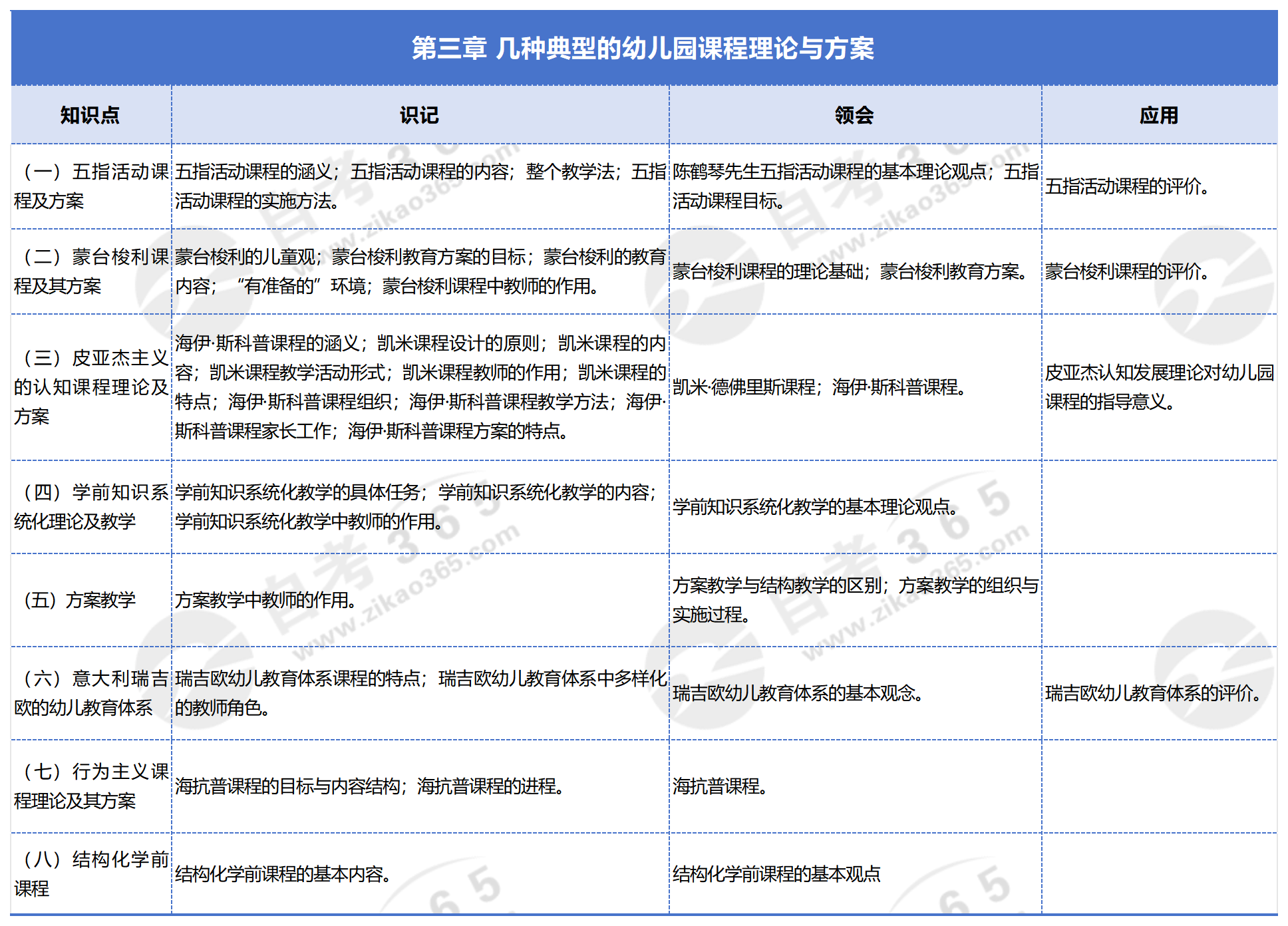Select the 五指活动课程及方案 row label

[91, 186]
